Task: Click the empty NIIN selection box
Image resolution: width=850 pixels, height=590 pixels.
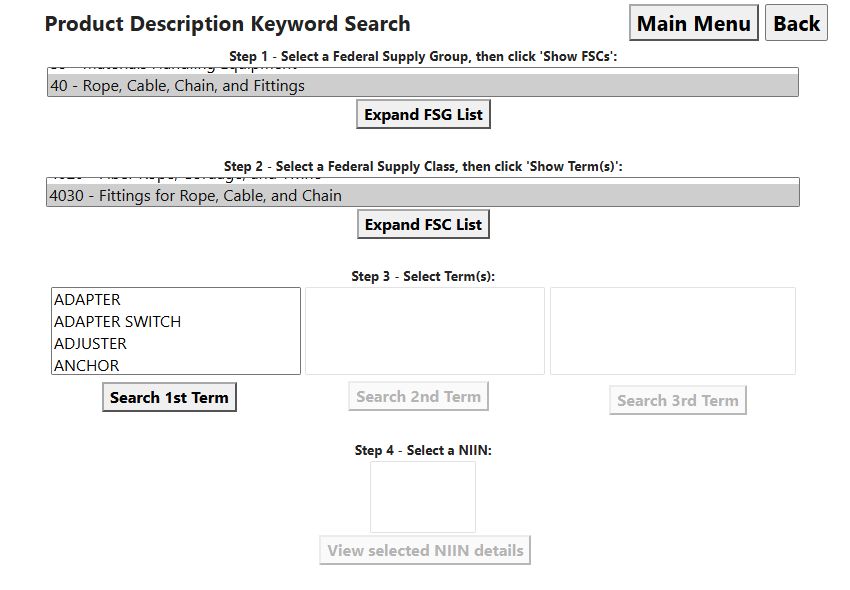Action: tap(423, 497)
